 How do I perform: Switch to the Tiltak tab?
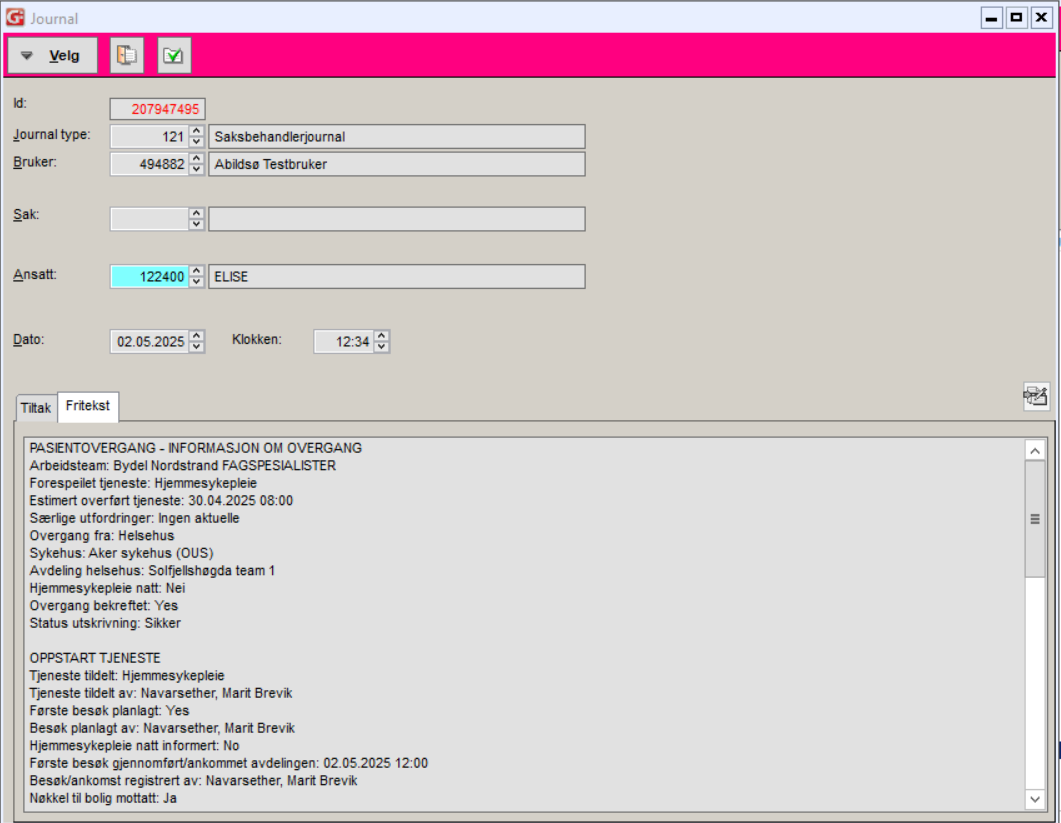tap(36, 408)
